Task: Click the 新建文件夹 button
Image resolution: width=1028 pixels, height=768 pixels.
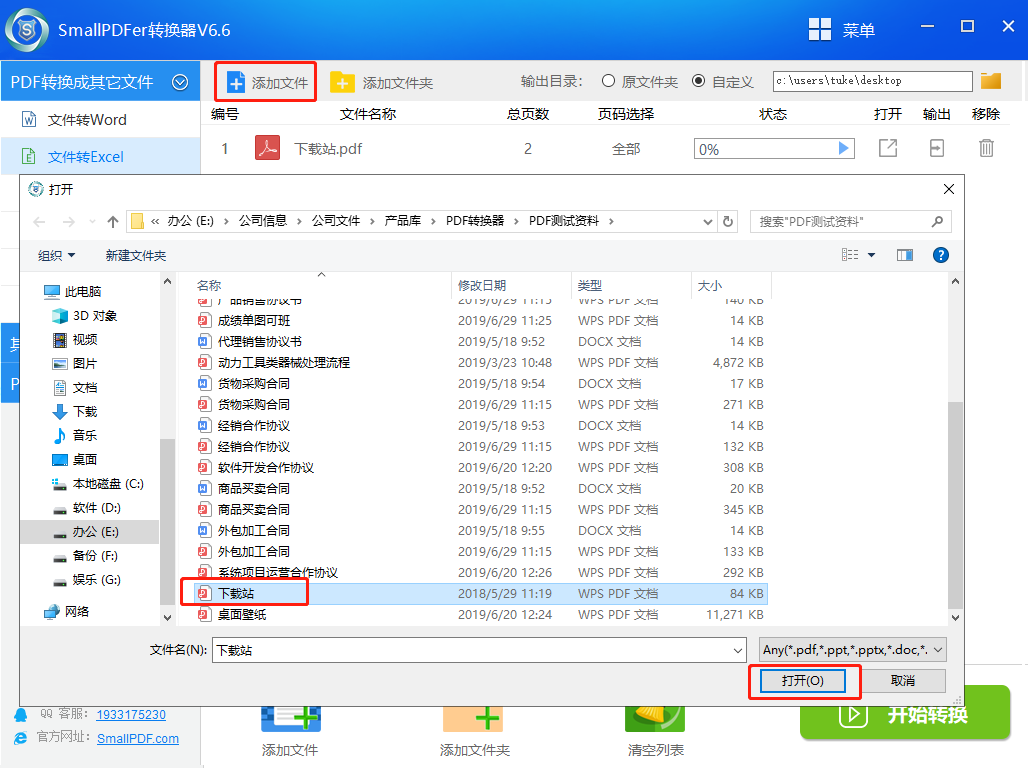Action: click(x=136, y=255)
